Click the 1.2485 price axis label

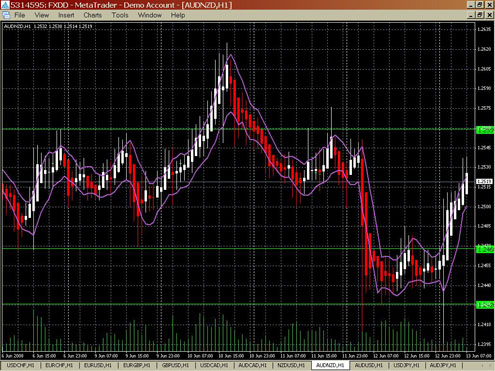pos(484,226)
